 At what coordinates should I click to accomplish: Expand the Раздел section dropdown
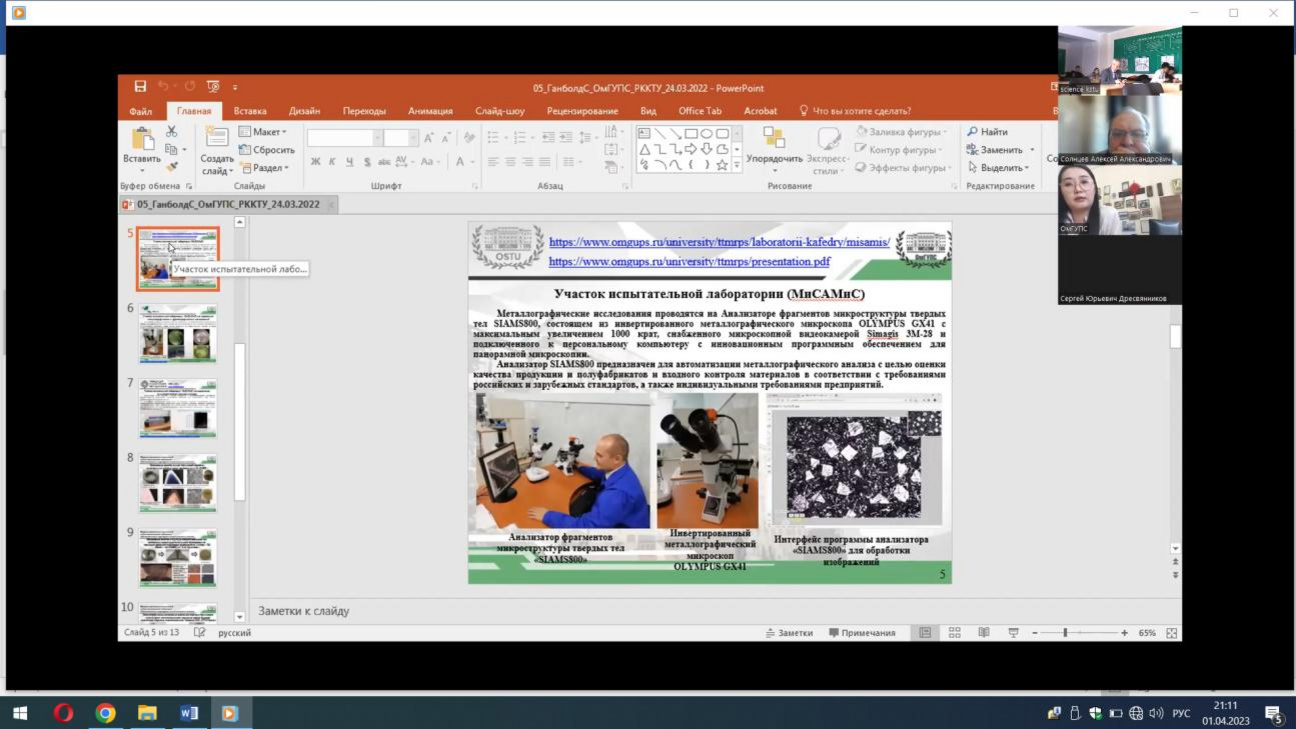click(x=268, y=168)
